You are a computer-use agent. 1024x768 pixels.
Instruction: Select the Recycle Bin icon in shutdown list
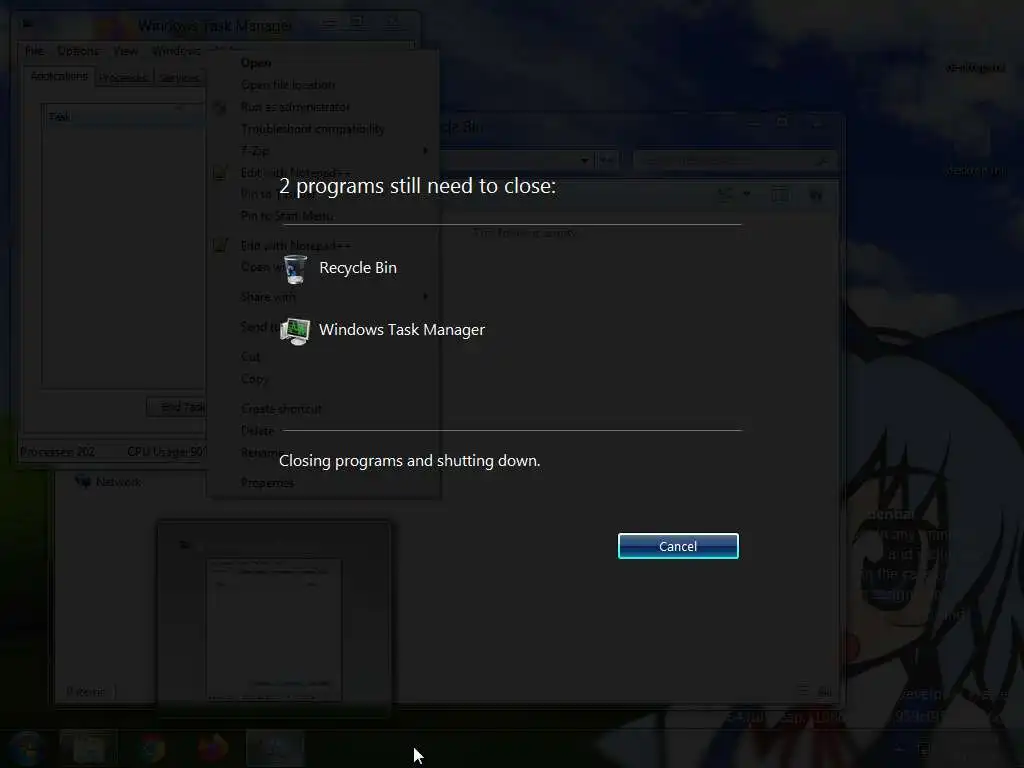tap(295, 268)
